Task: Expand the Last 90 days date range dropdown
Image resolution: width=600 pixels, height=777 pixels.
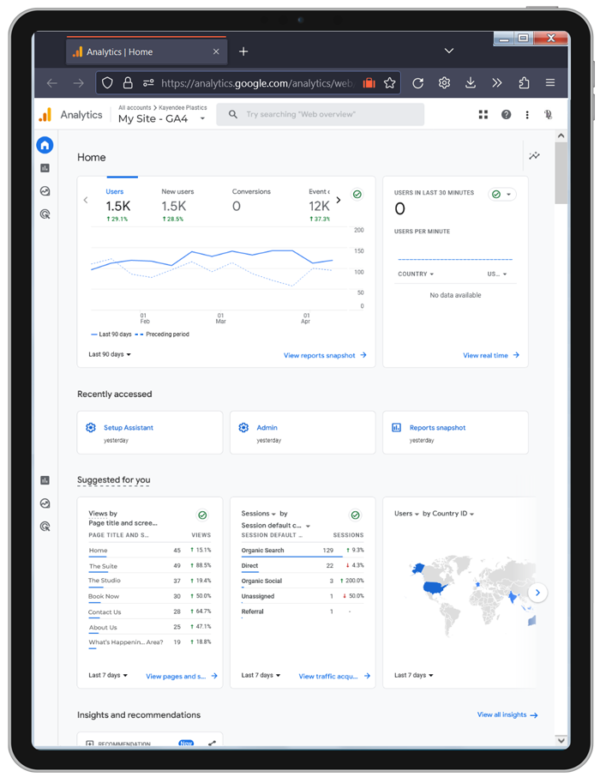Action: click(109, 354)
